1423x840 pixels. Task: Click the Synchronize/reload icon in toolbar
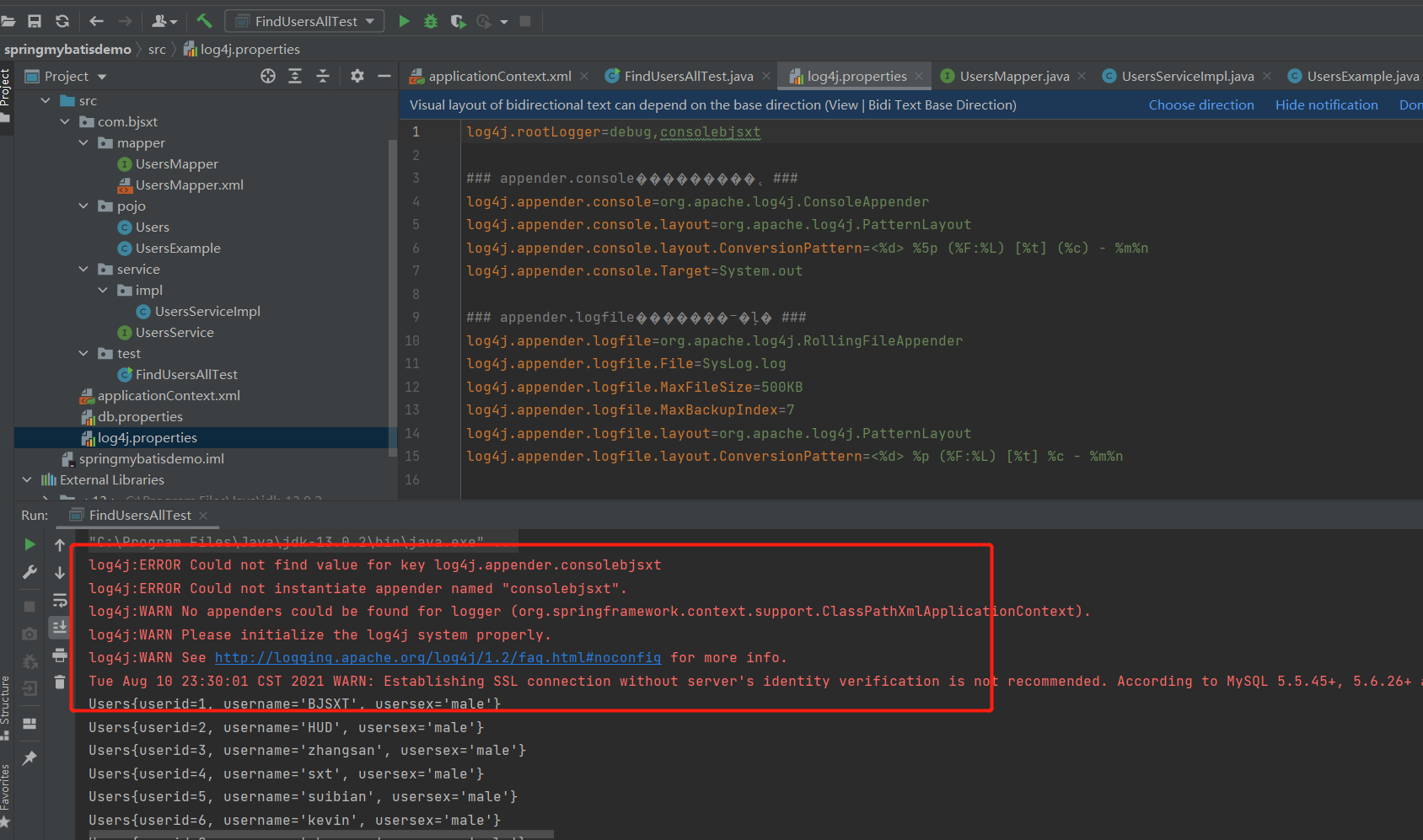pos(62,21)
